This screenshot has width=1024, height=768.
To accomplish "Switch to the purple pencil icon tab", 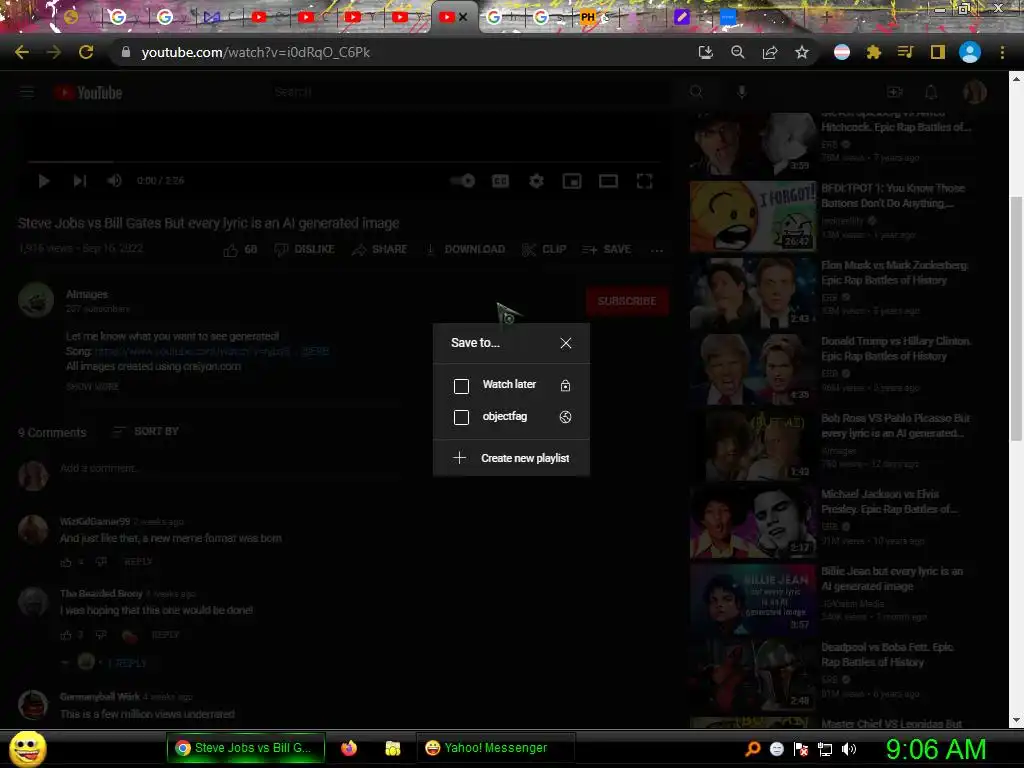I will tap(682, 18).
